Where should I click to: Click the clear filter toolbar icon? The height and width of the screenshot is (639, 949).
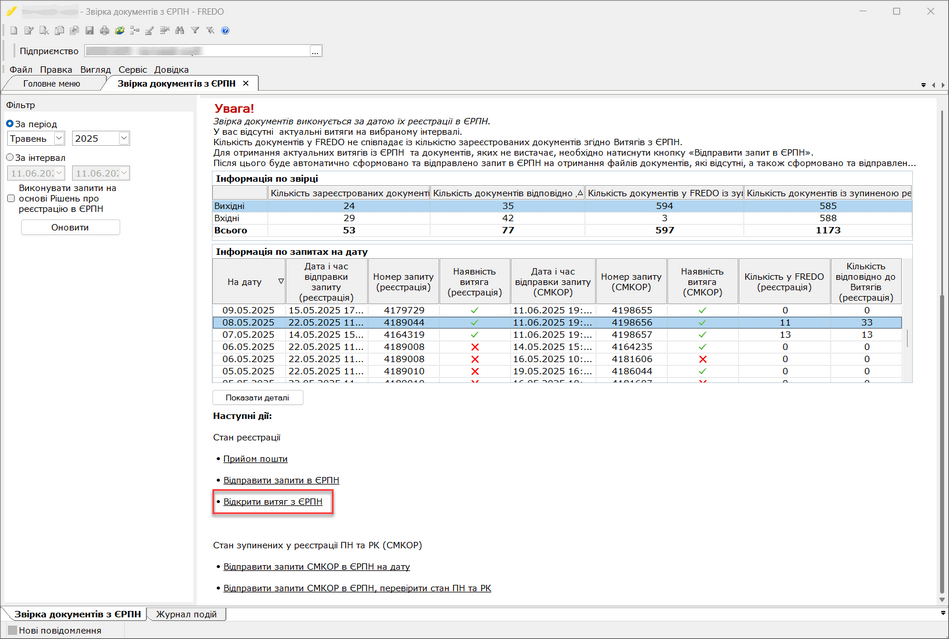click(210, 30)
